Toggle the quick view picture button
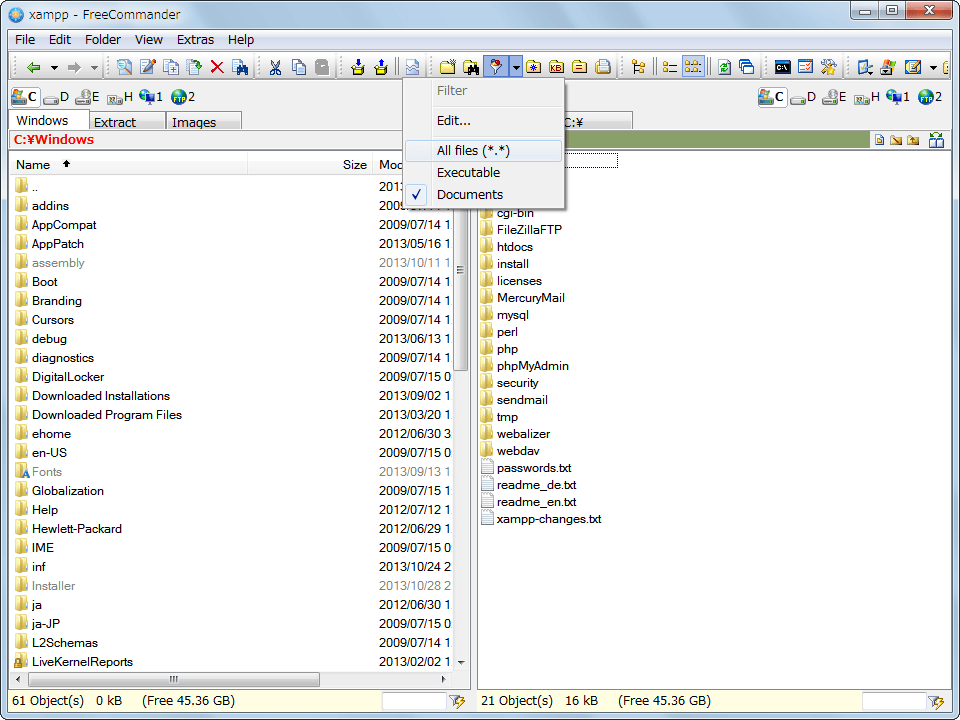 click(413, 67)
